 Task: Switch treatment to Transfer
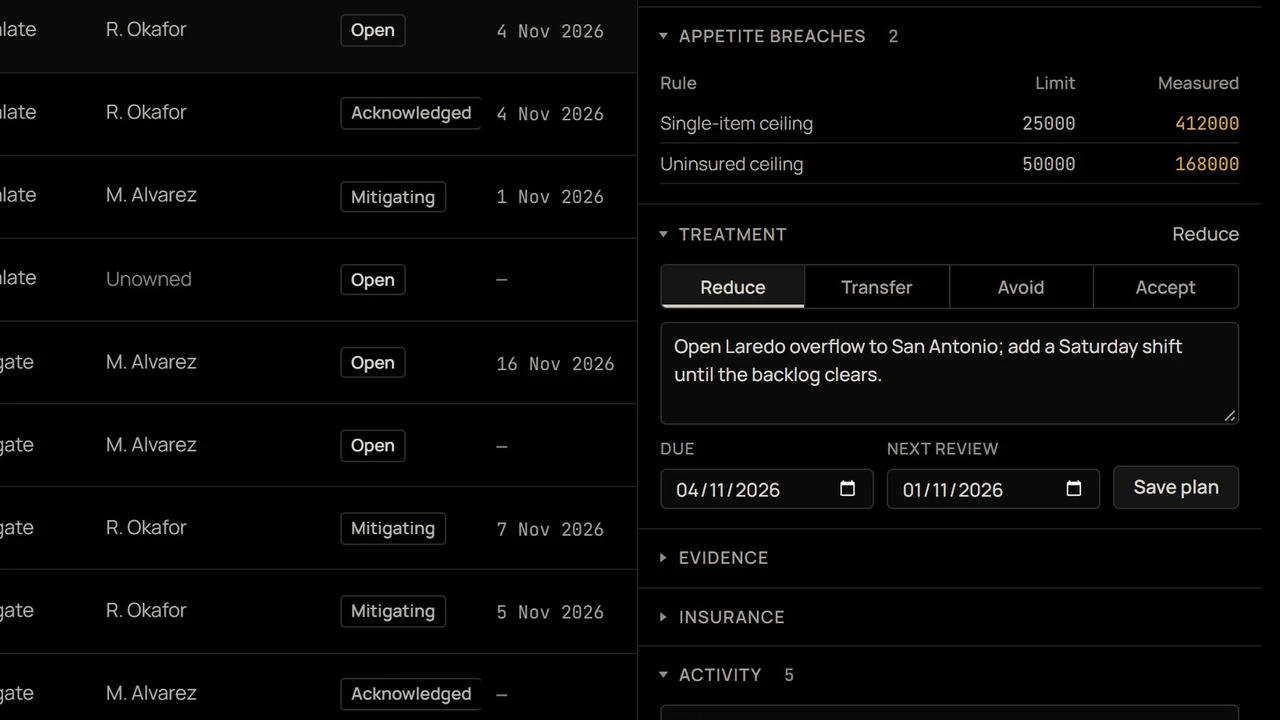point(877,287)
